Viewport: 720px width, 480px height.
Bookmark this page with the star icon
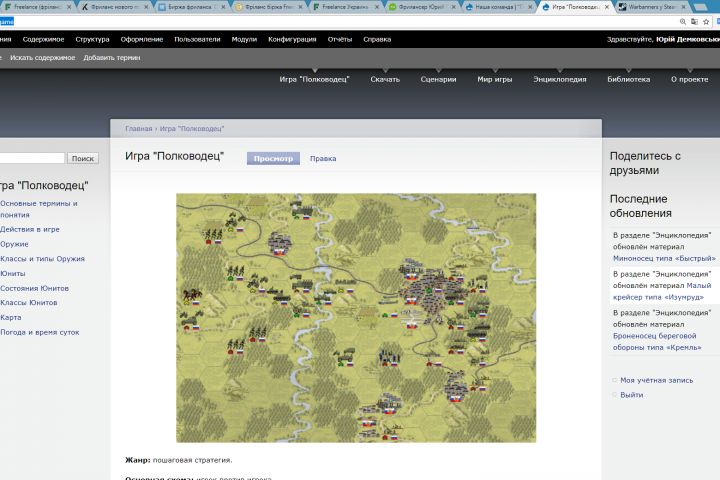706,22
